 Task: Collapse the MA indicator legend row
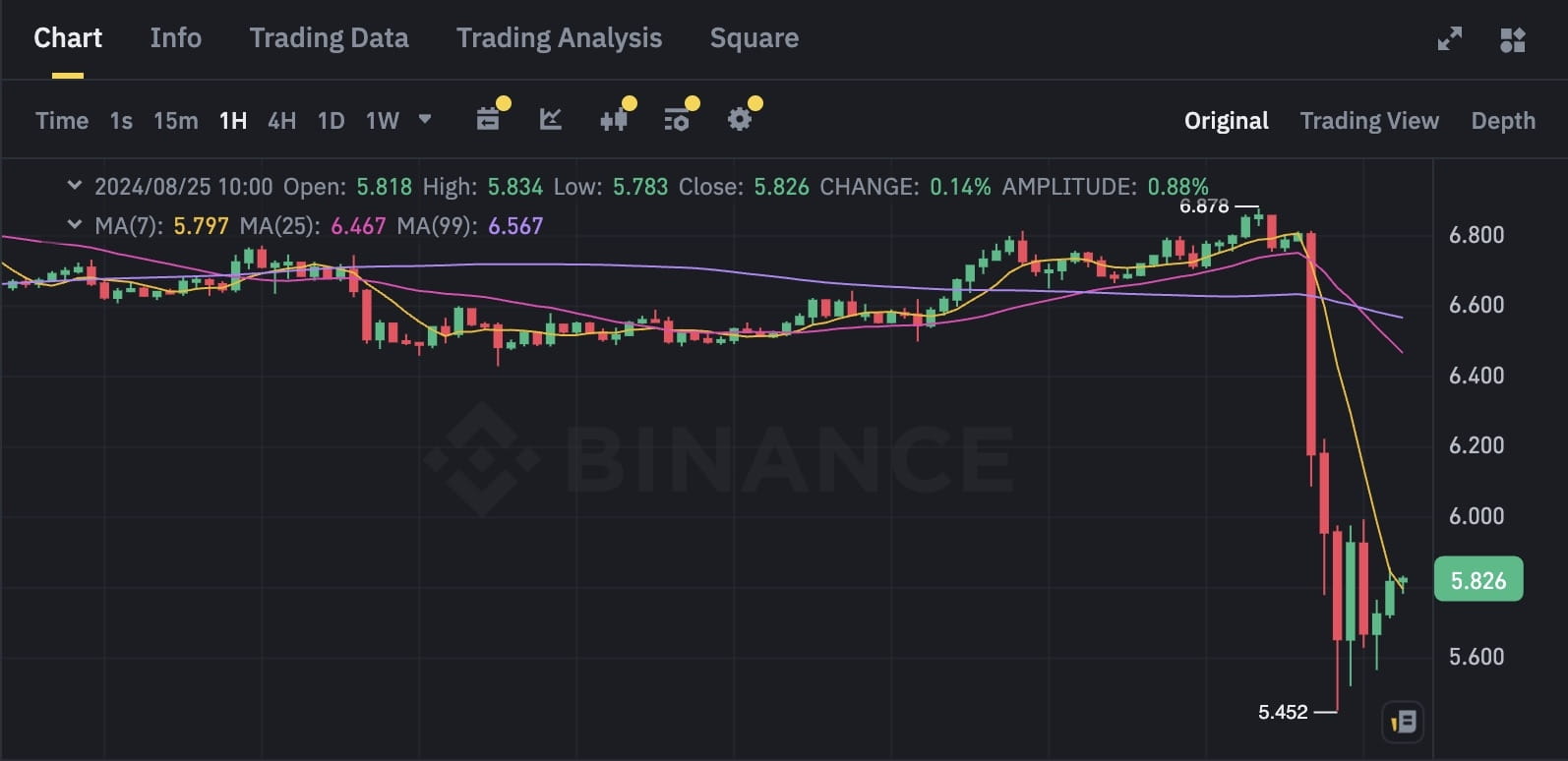74,224
